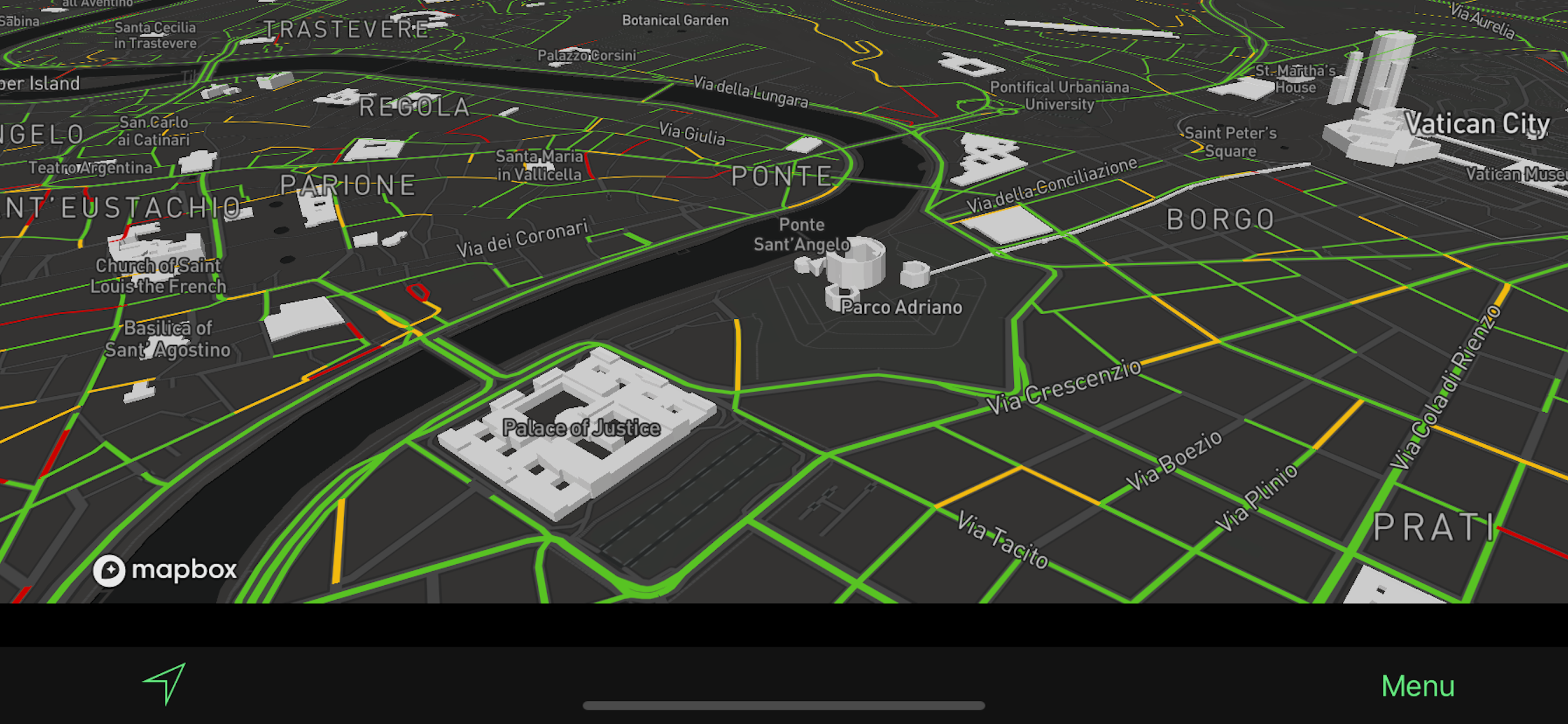Tap the Botanical Garden label
The height and width of the screenshot is (724, 1568).
coord(674,20)
